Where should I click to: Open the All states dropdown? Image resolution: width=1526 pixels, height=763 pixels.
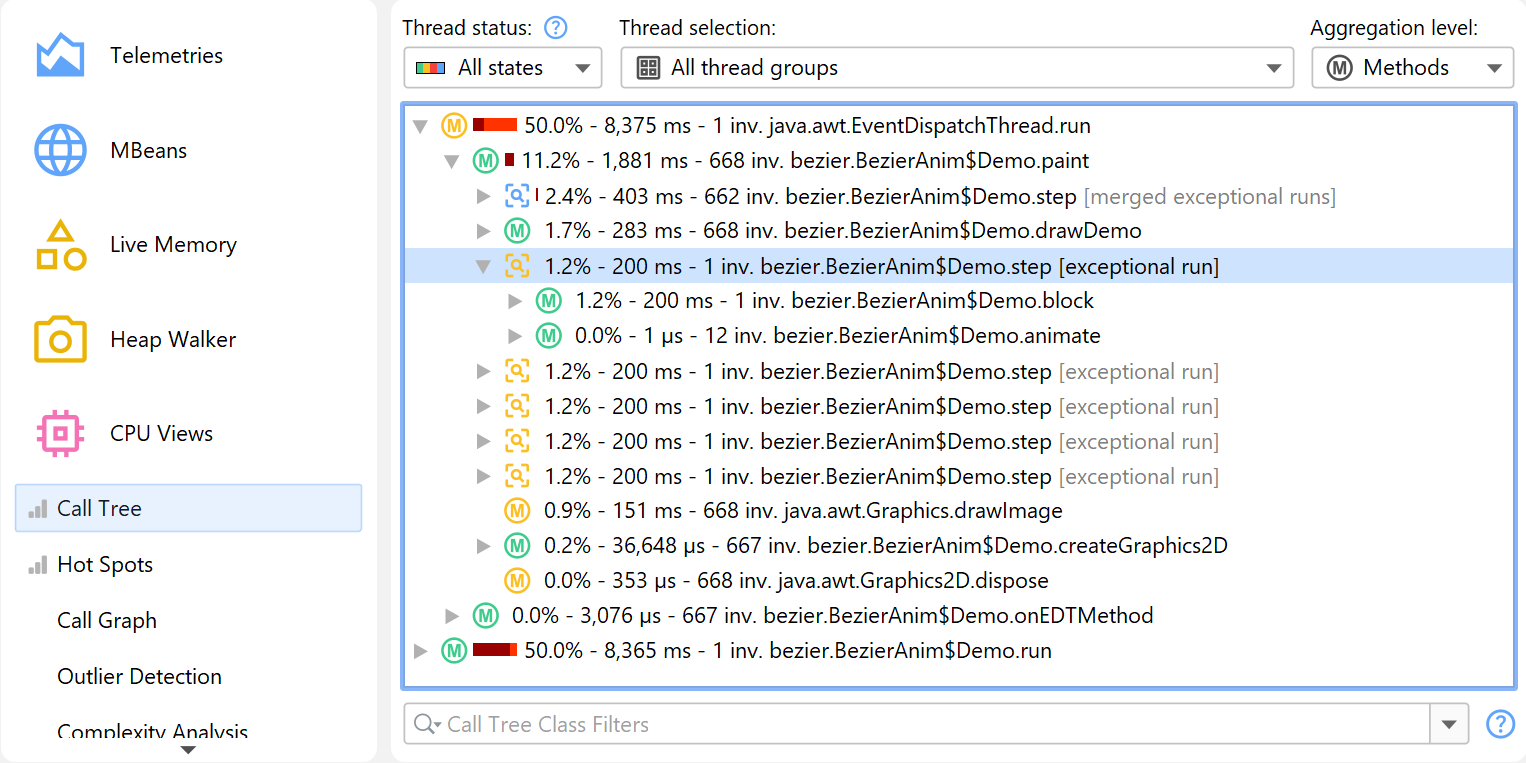pos(503,68)
